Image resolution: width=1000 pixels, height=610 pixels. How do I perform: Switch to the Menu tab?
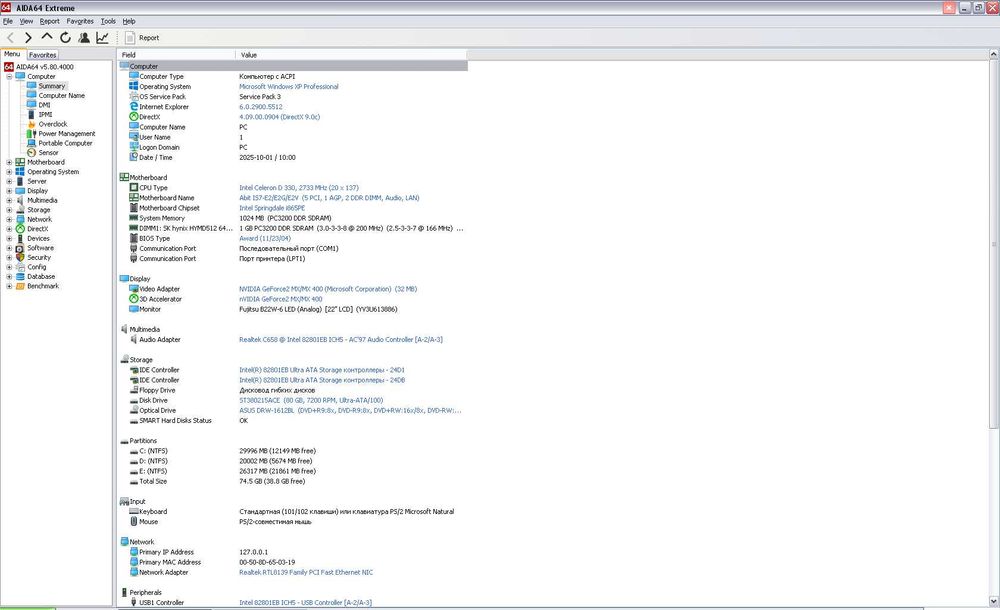tap(12, 54)
